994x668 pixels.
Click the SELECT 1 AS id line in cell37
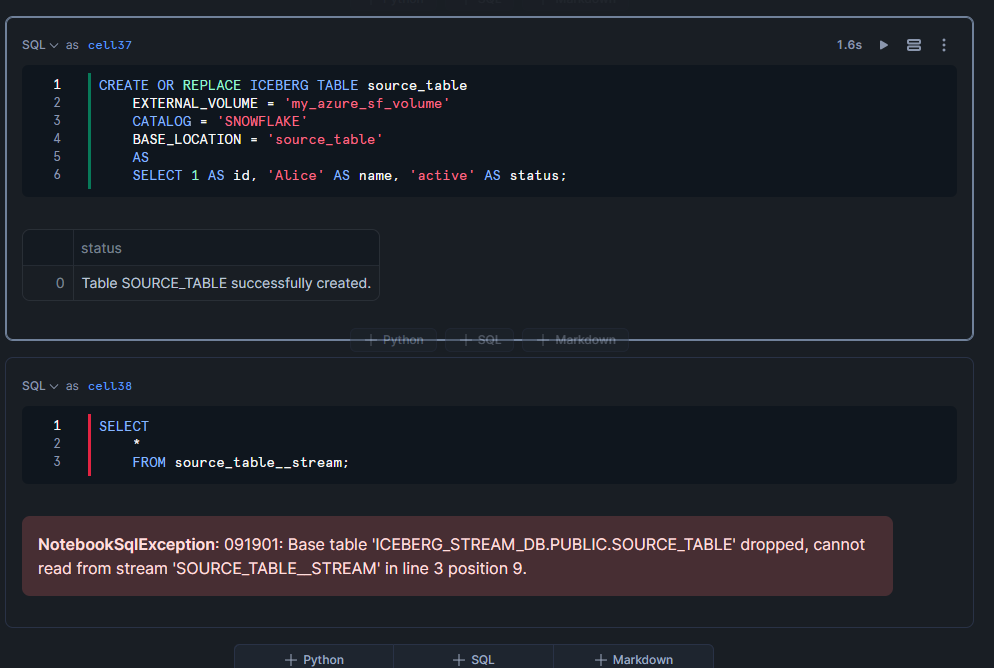[x=349, y=176]
